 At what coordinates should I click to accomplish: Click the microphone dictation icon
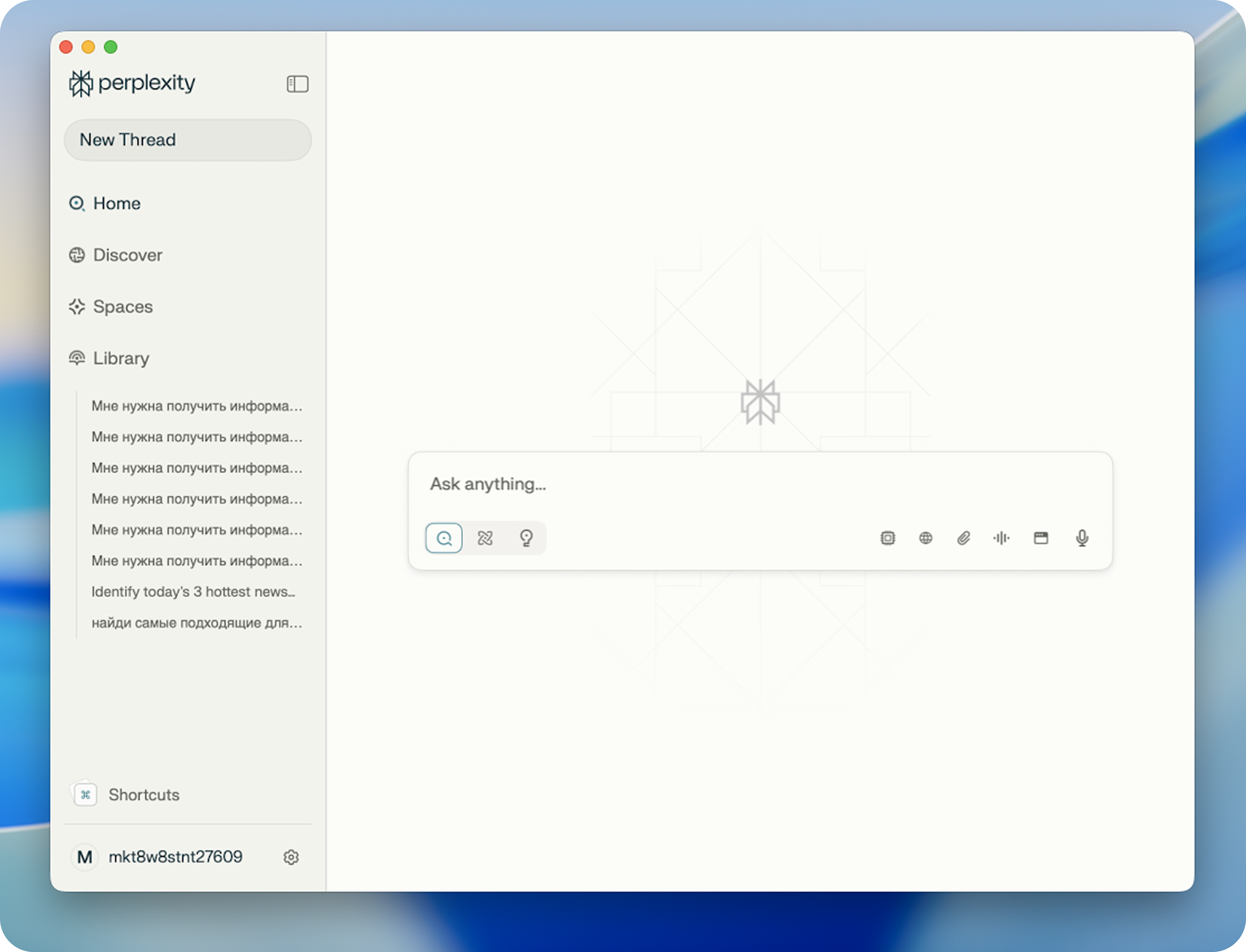[x=1082, y=538]
